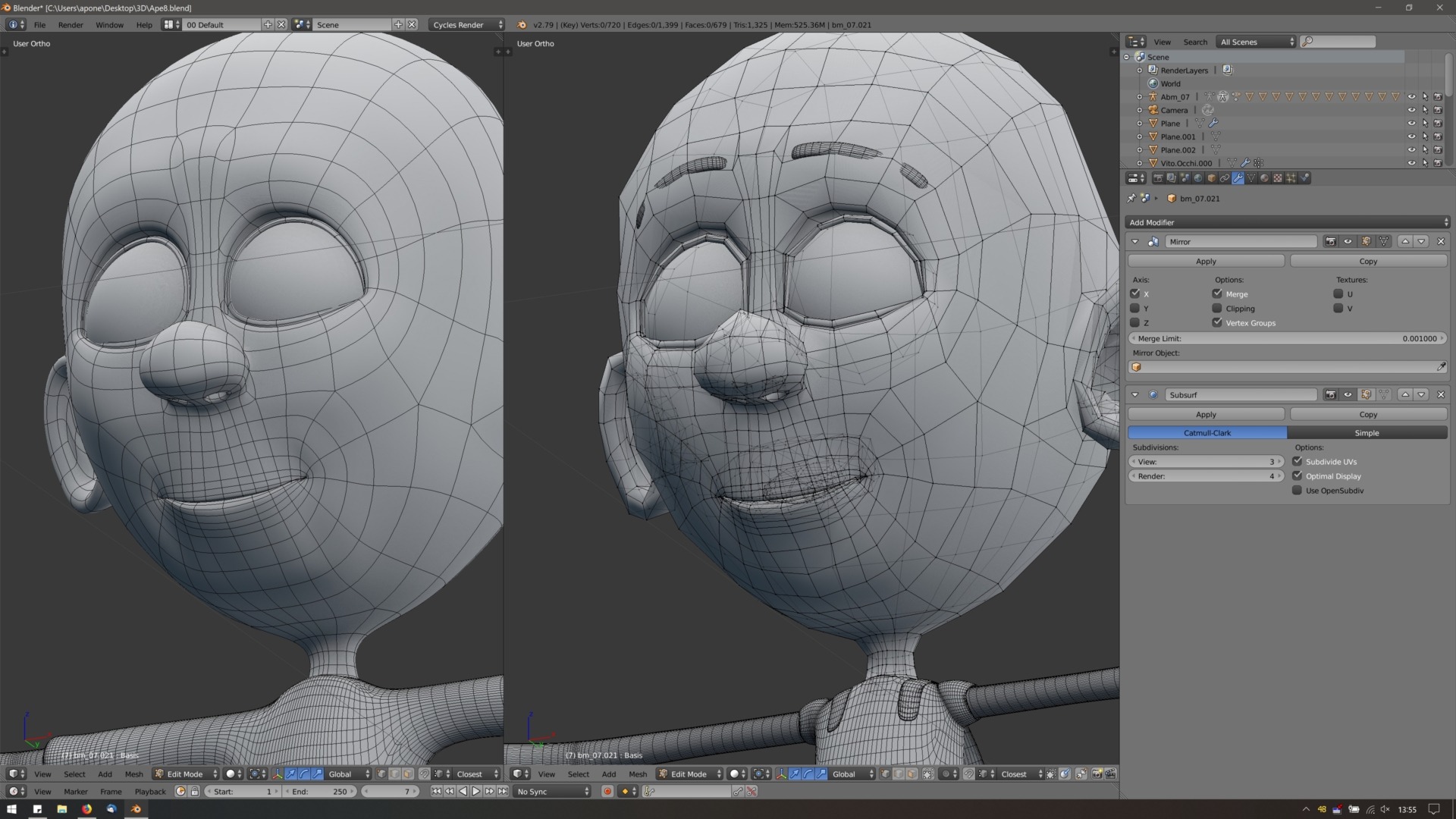This screenshot has height=819, width=1456.
Task: Open the Constraints properties tab
Action: 1225,178
